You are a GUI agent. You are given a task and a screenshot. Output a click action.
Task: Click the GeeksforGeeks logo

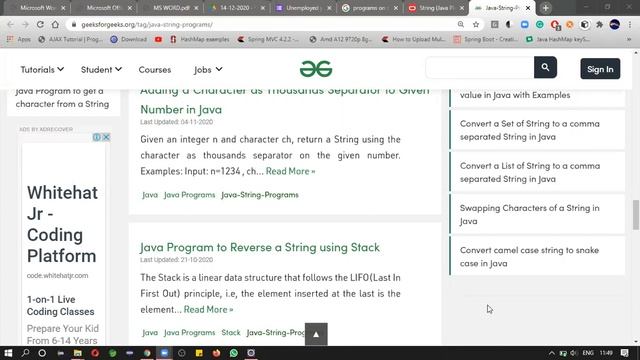tap(316, 69)
